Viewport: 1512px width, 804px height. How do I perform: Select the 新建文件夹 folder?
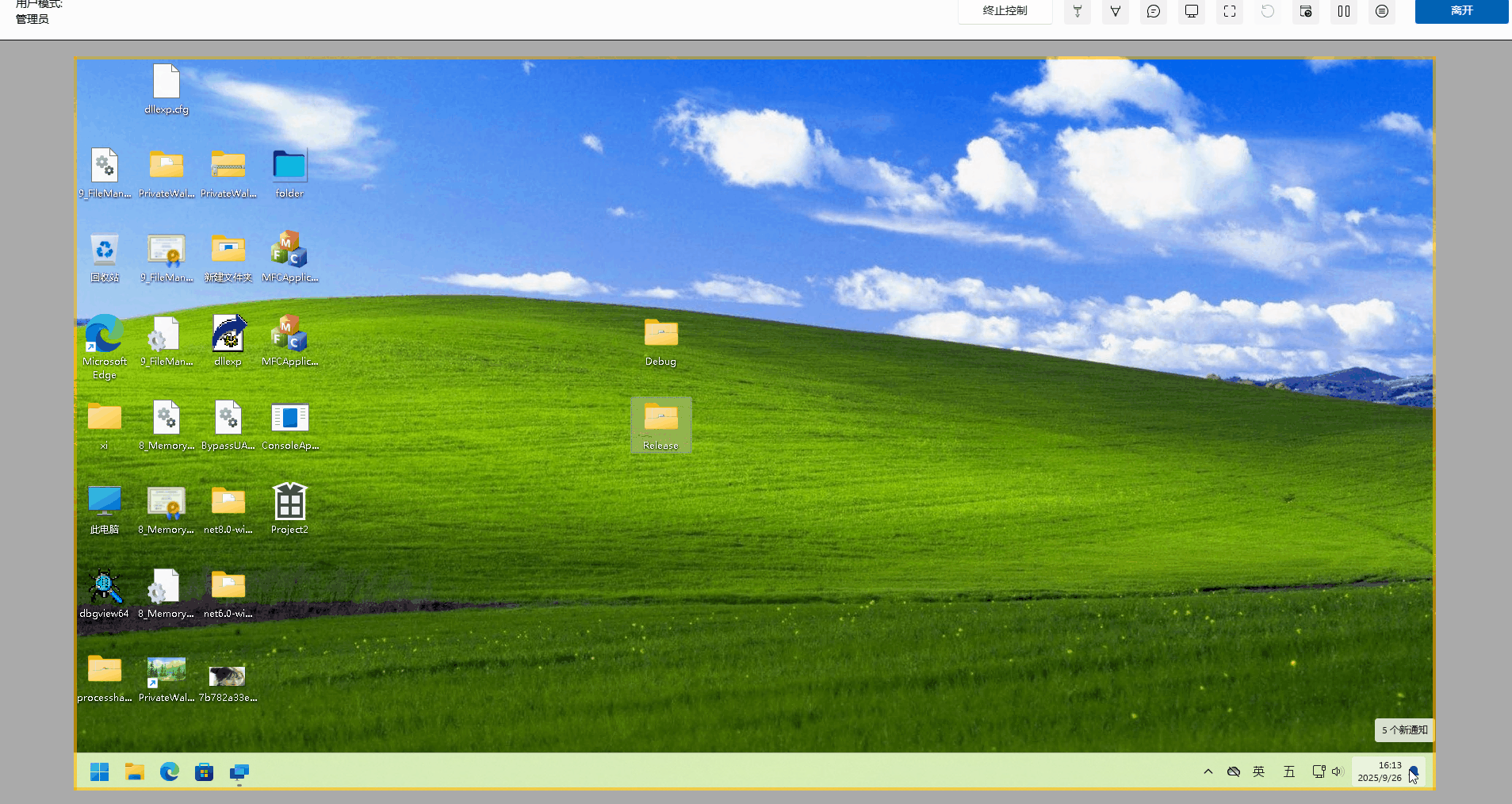228,258
